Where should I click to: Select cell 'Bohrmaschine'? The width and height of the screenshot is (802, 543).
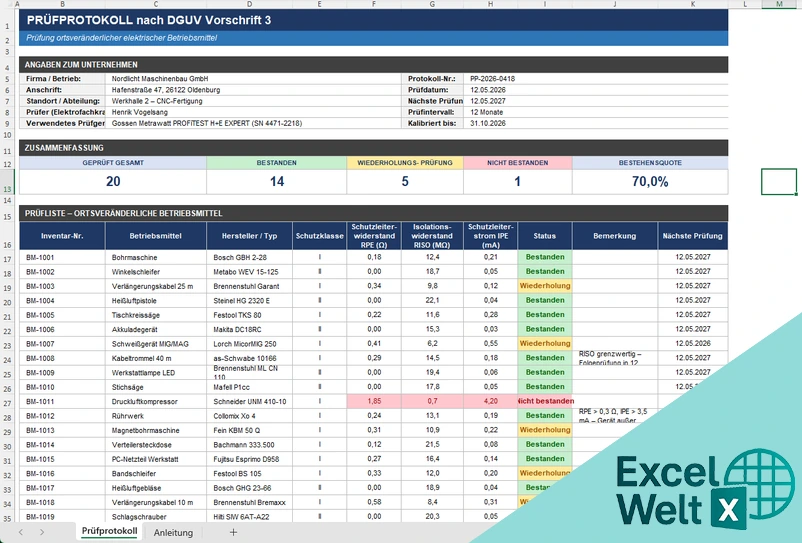156,257
